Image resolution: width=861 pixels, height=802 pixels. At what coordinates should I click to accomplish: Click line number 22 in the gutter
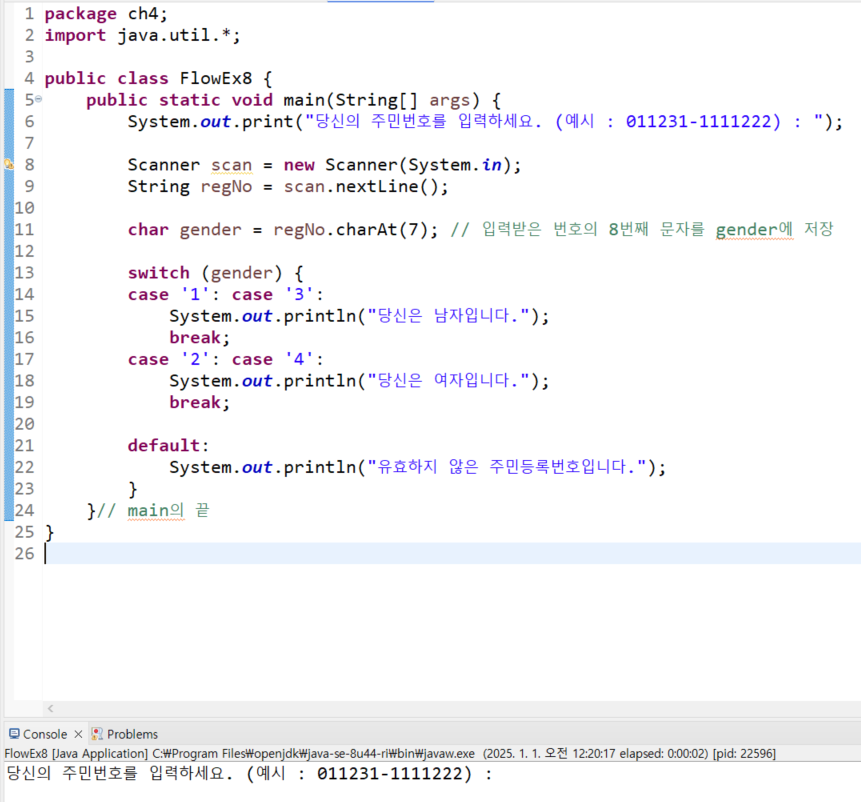point(24,467)
